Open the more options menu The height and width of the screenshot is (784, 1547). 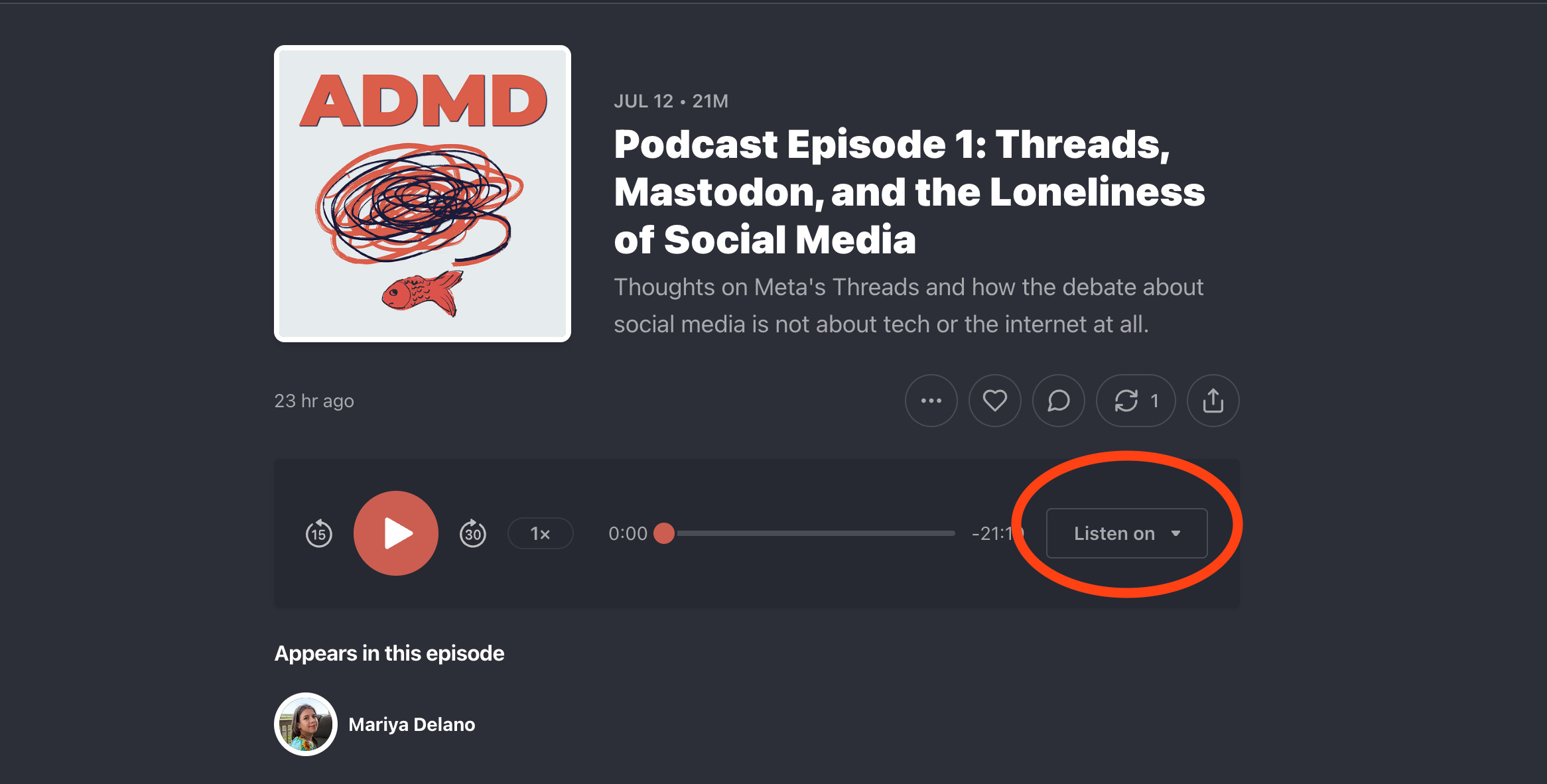click(931, 401)
